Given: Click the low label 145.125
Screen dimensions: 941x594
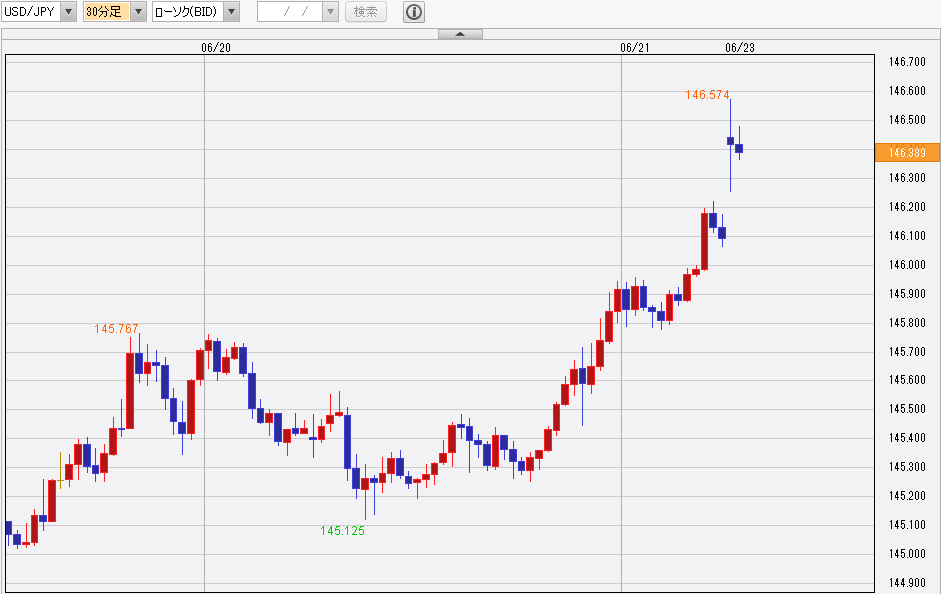Looking at the screenshot, I should (342, 530).
